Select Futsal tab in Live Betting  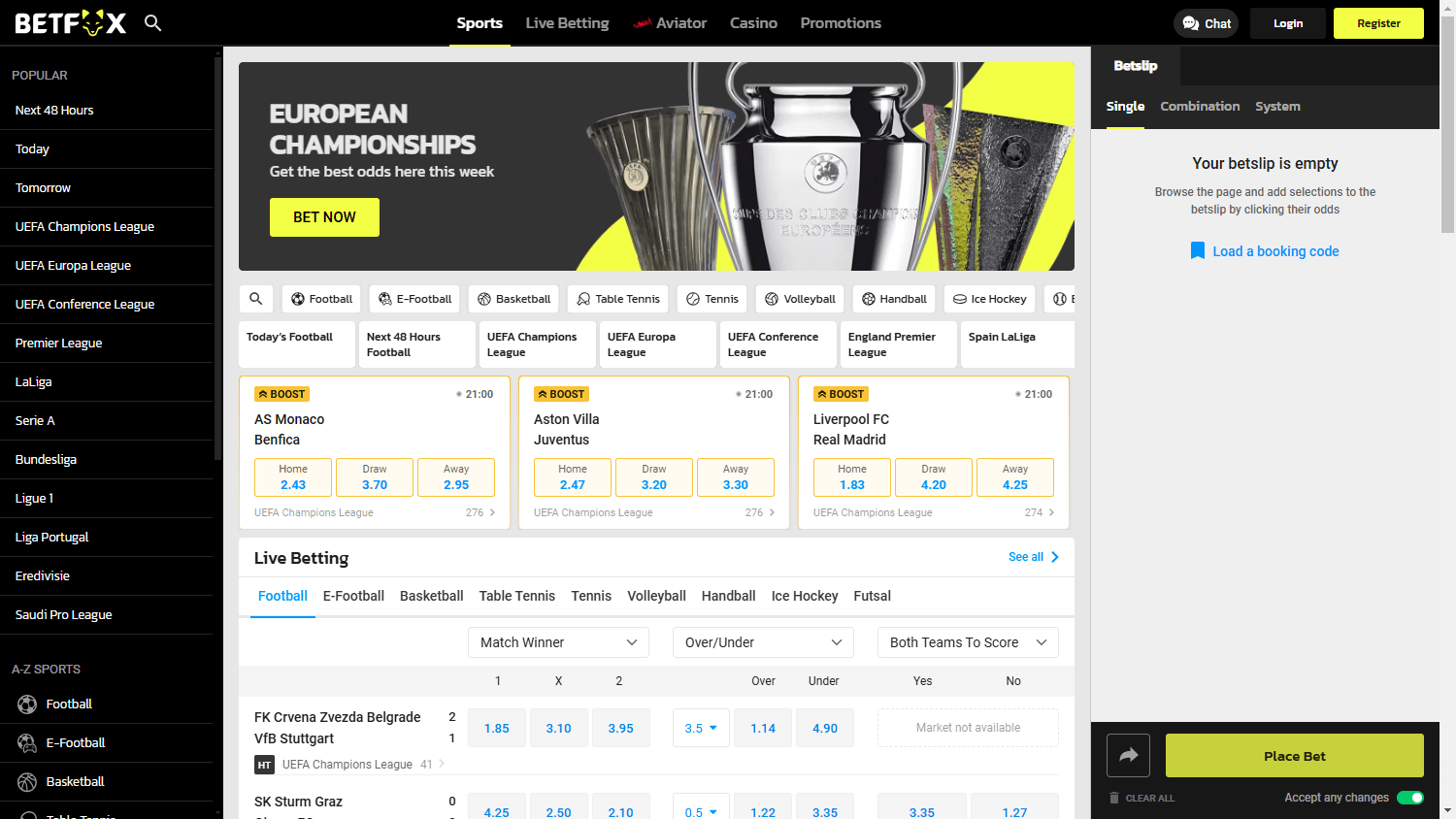click(x=872, y=596)
